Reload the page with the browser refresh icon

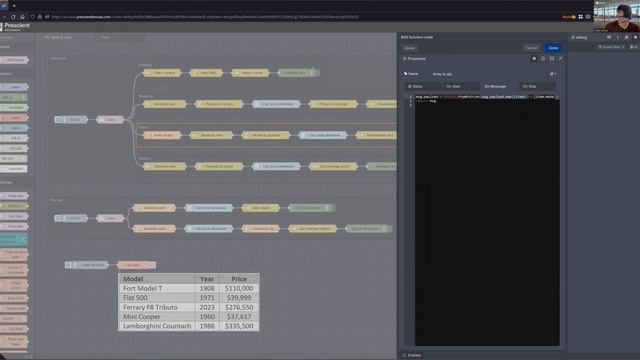pos(13,17)
